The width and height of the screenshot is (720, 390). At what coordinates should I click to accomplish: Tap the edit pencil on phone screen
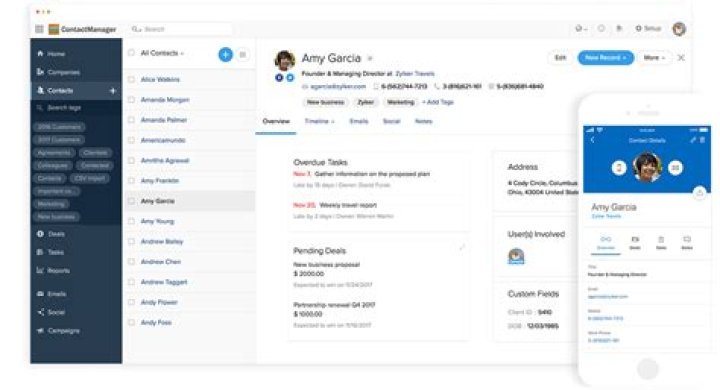693,140
